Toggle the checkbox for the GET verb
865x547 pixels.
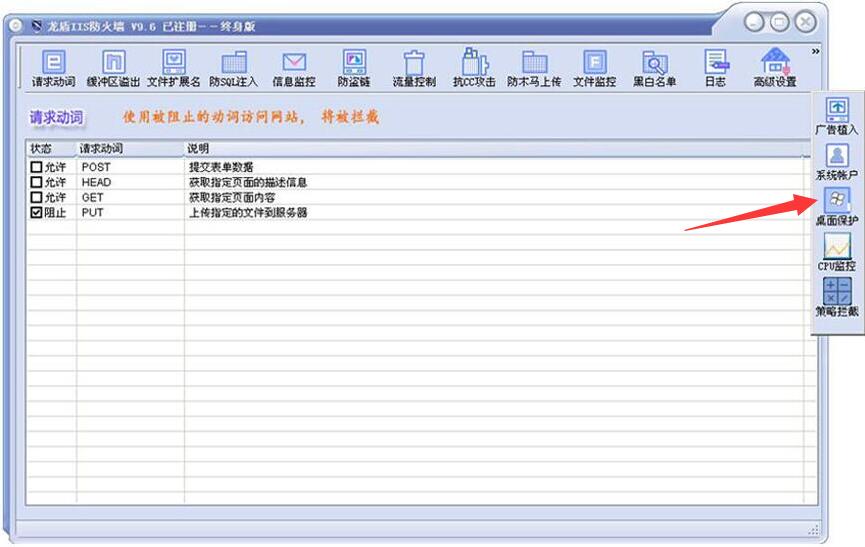tap(36, 197)
